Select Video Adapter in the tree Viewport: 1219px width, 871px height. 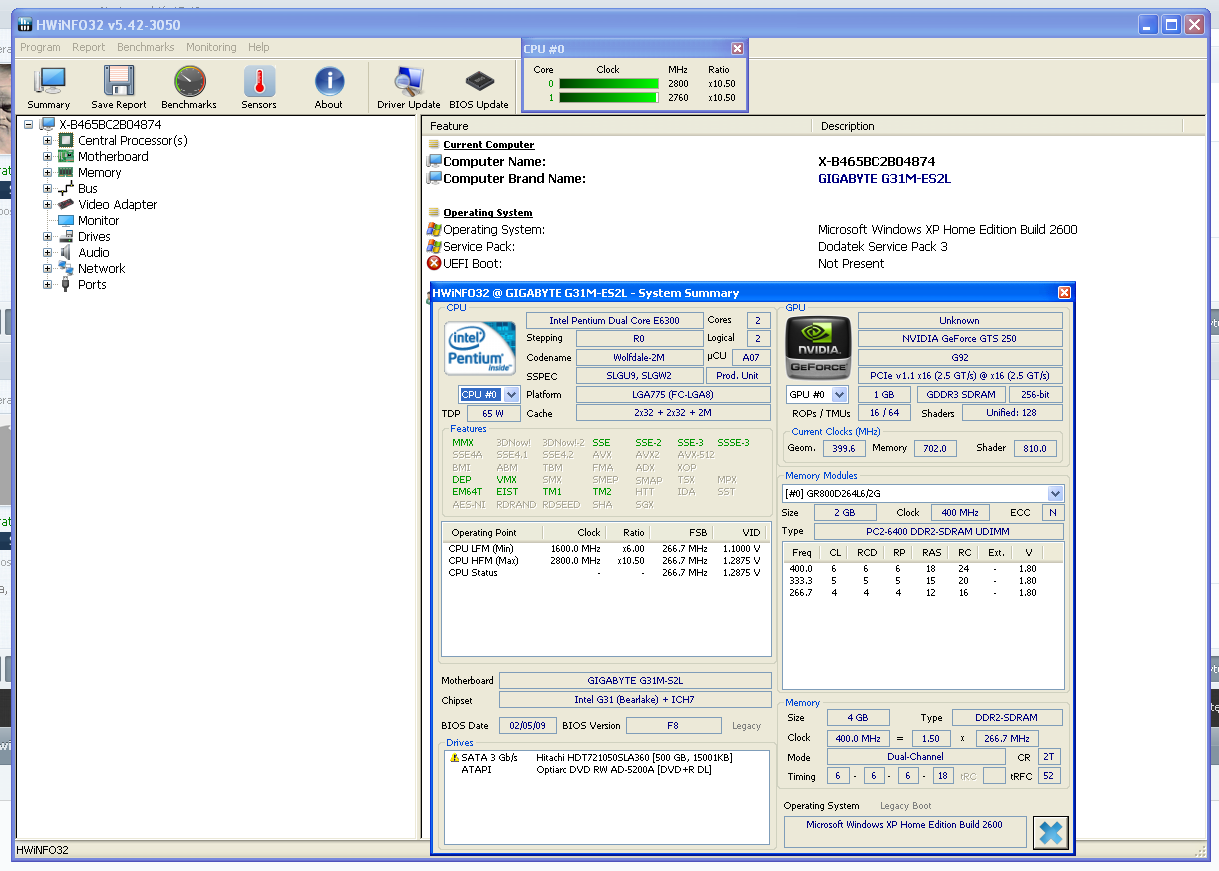117,205
